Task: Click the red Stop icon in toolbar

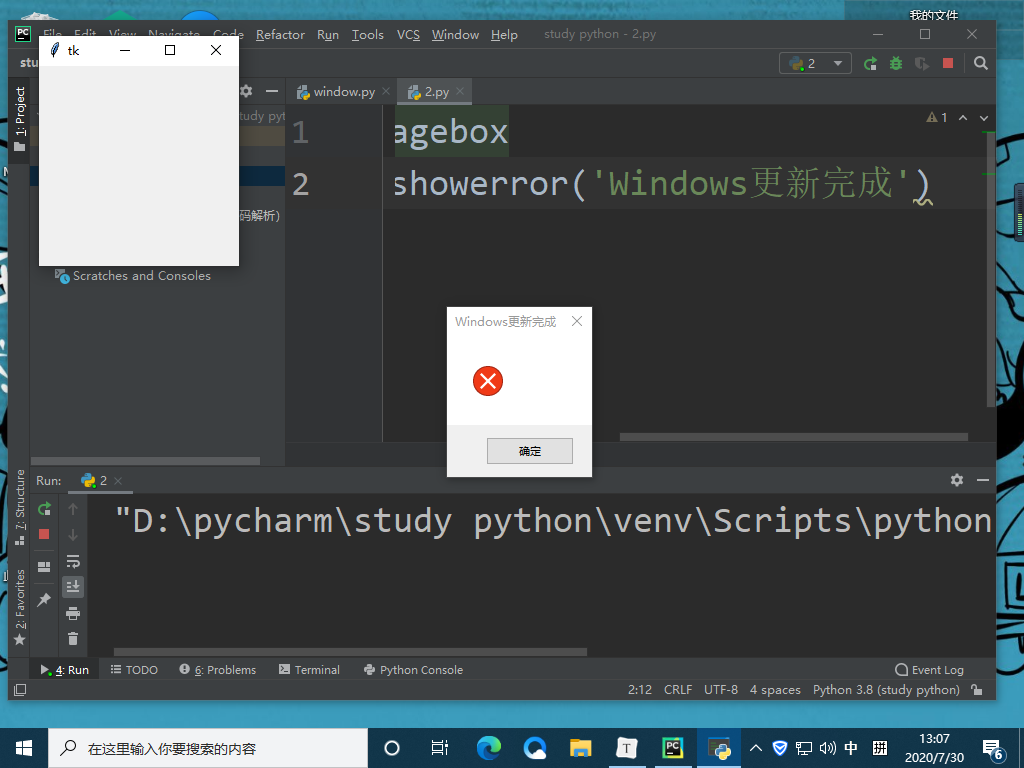Action: [948, 63]
